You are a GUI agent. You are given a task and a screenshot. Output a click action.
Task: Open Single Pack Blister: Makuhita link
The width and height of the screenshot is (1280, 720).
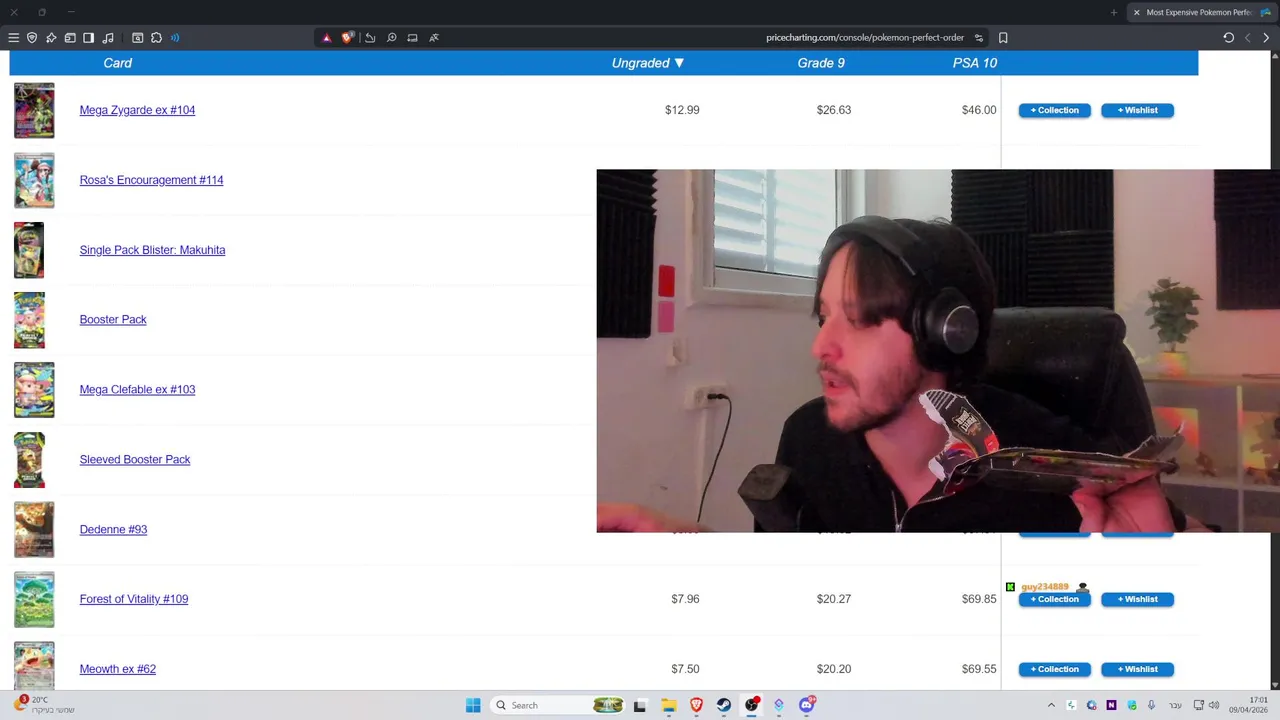pos(152,250)
